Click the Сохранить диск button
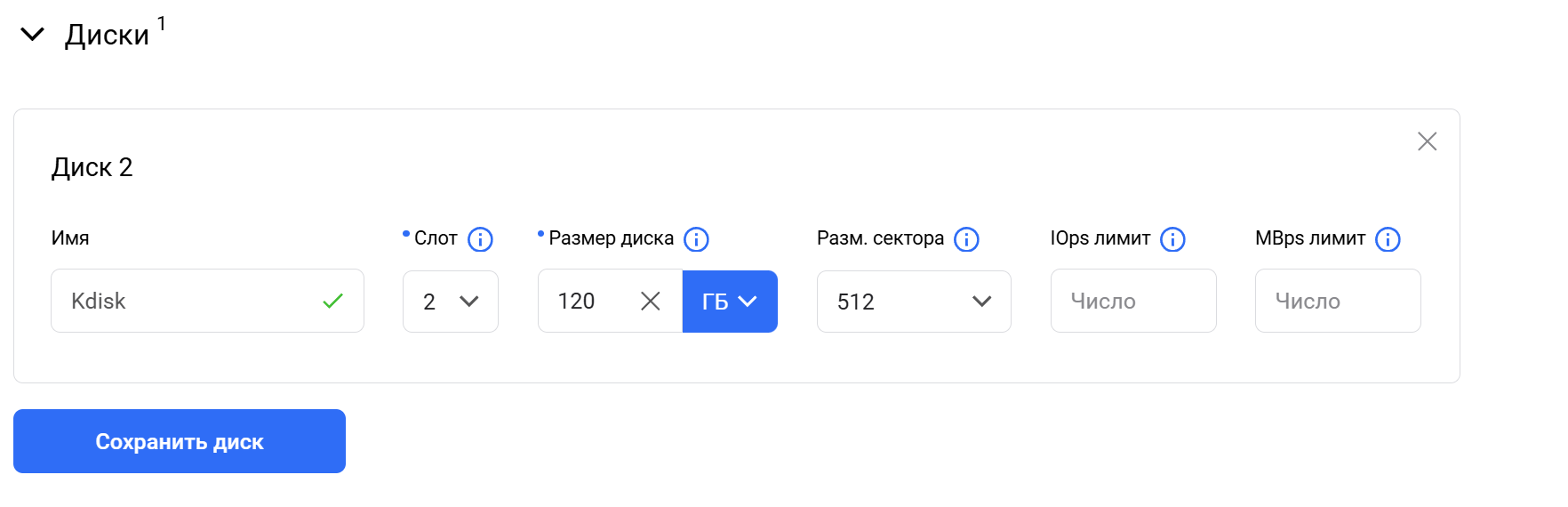This screenshot has width=1568, height=507. (x=180, y=441)
